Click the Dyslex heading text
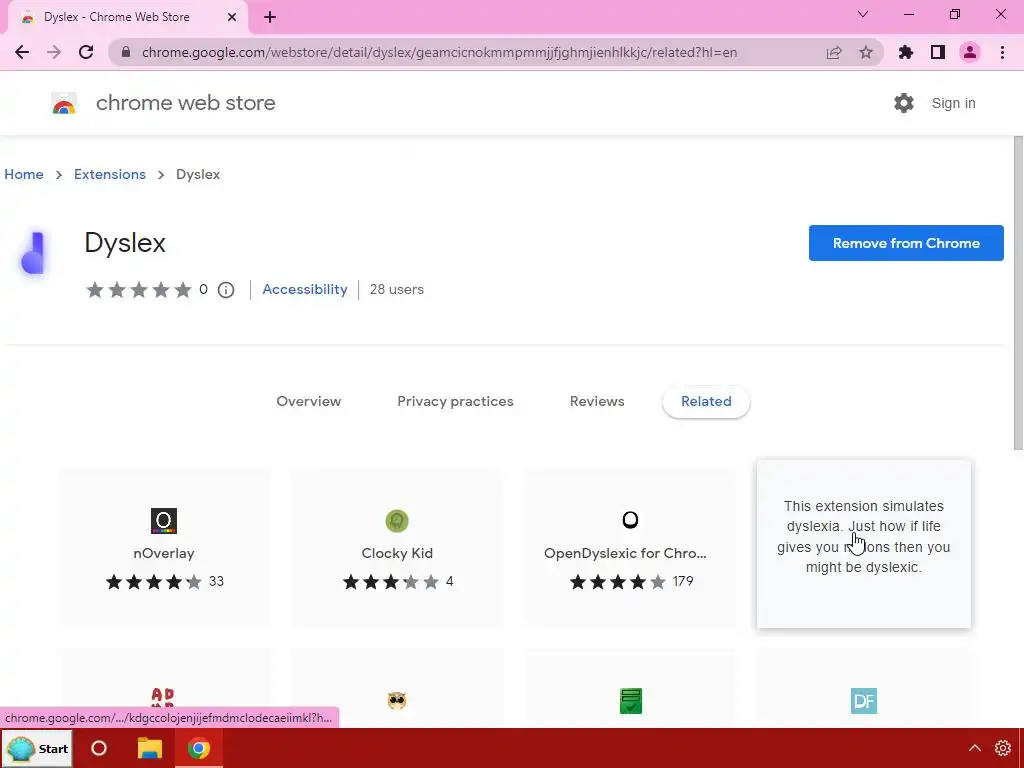This screenshot has width=1024, height=768. pos(125,242)
